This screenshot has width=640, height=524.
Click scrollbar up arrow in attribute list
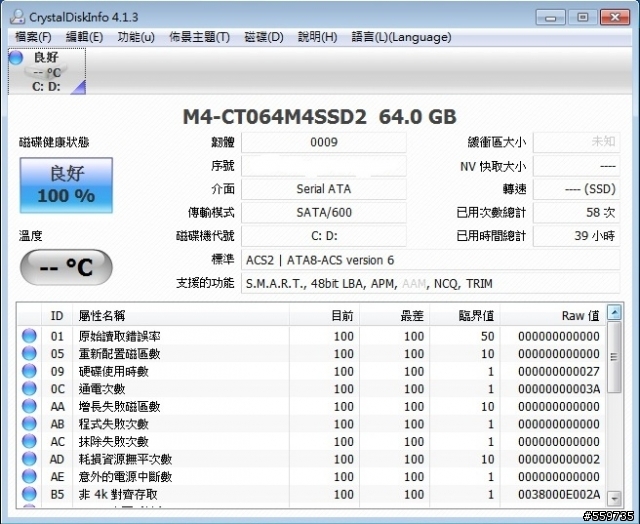(614, 313)
